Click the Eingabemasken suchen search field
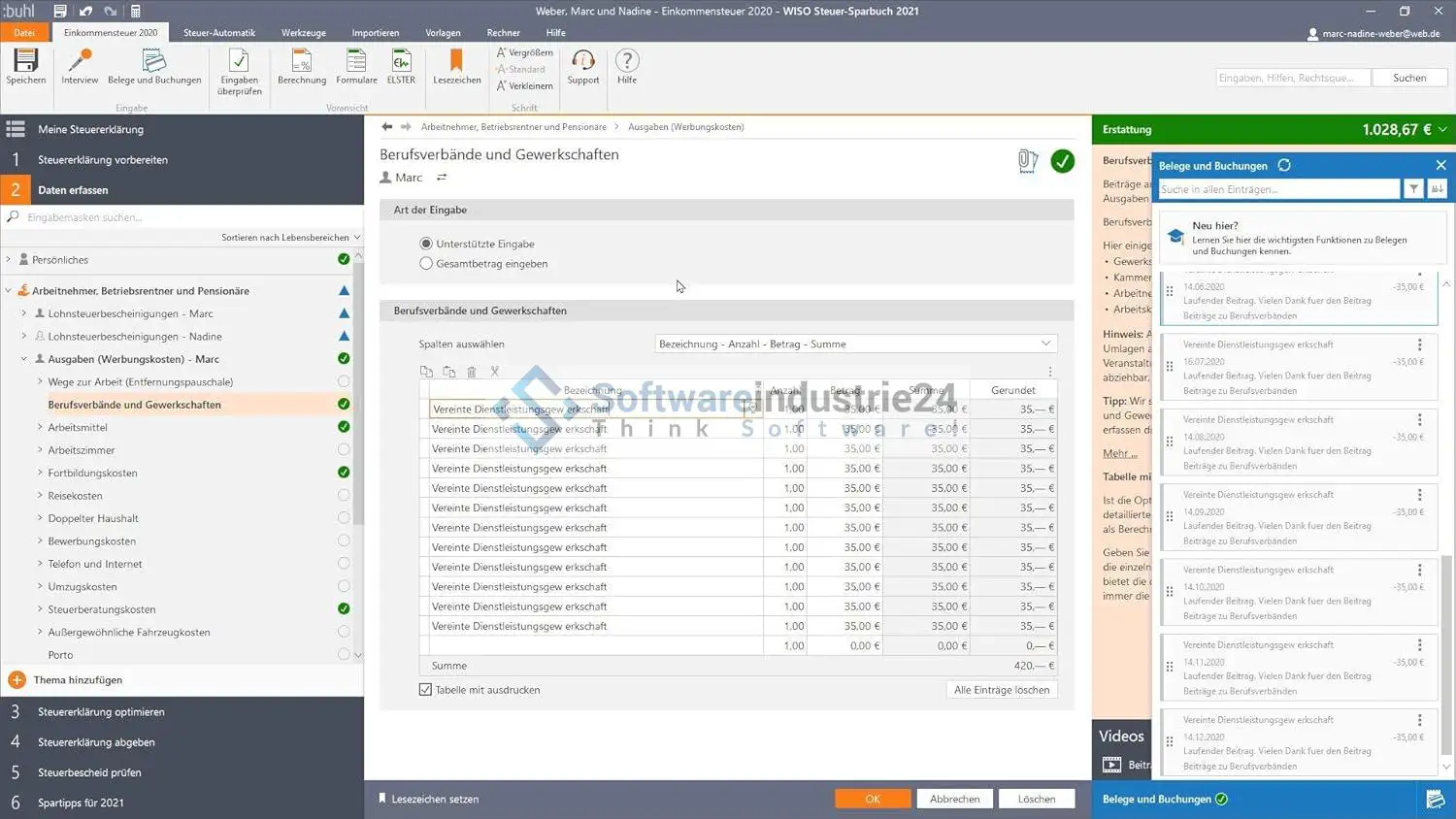Viewport: 1456px width, 819px height. [x=184, y=217]
